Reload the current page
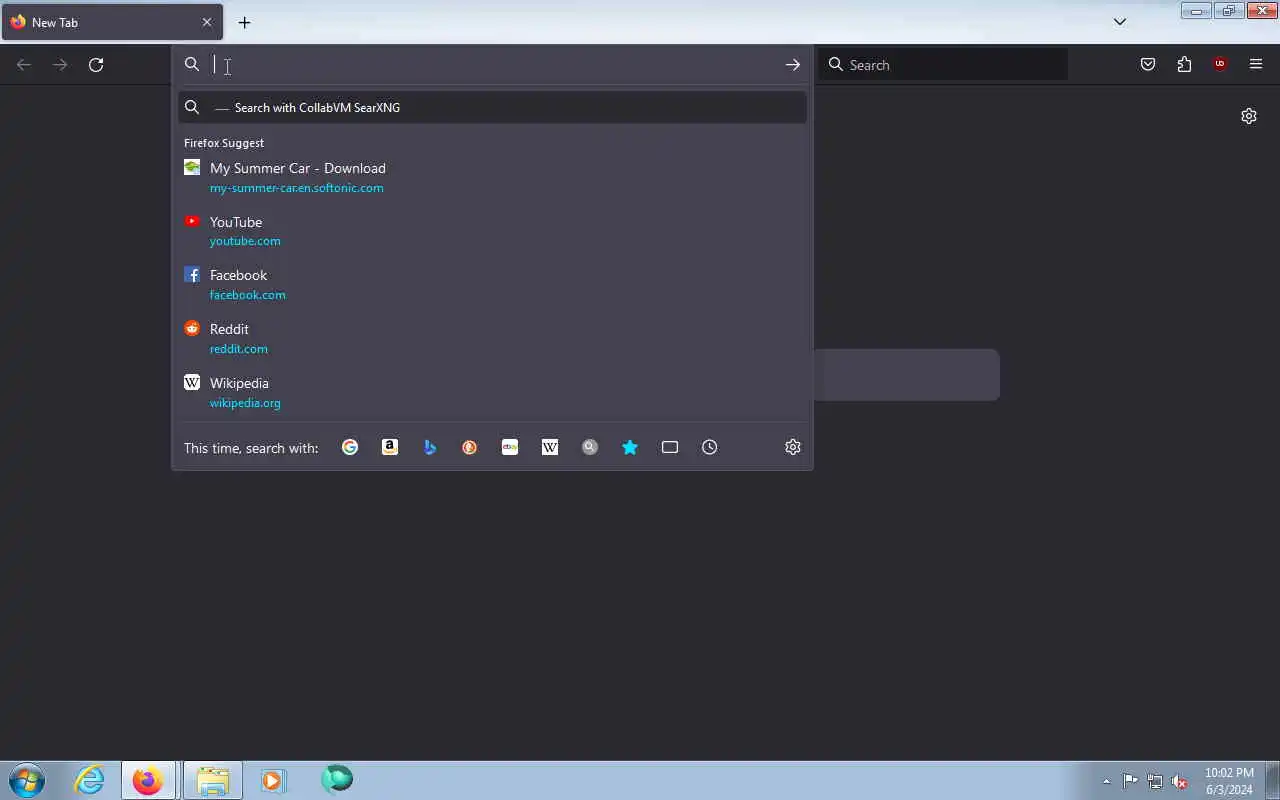This screenshot has width=1280, height=800. click(x=96, y=65)
